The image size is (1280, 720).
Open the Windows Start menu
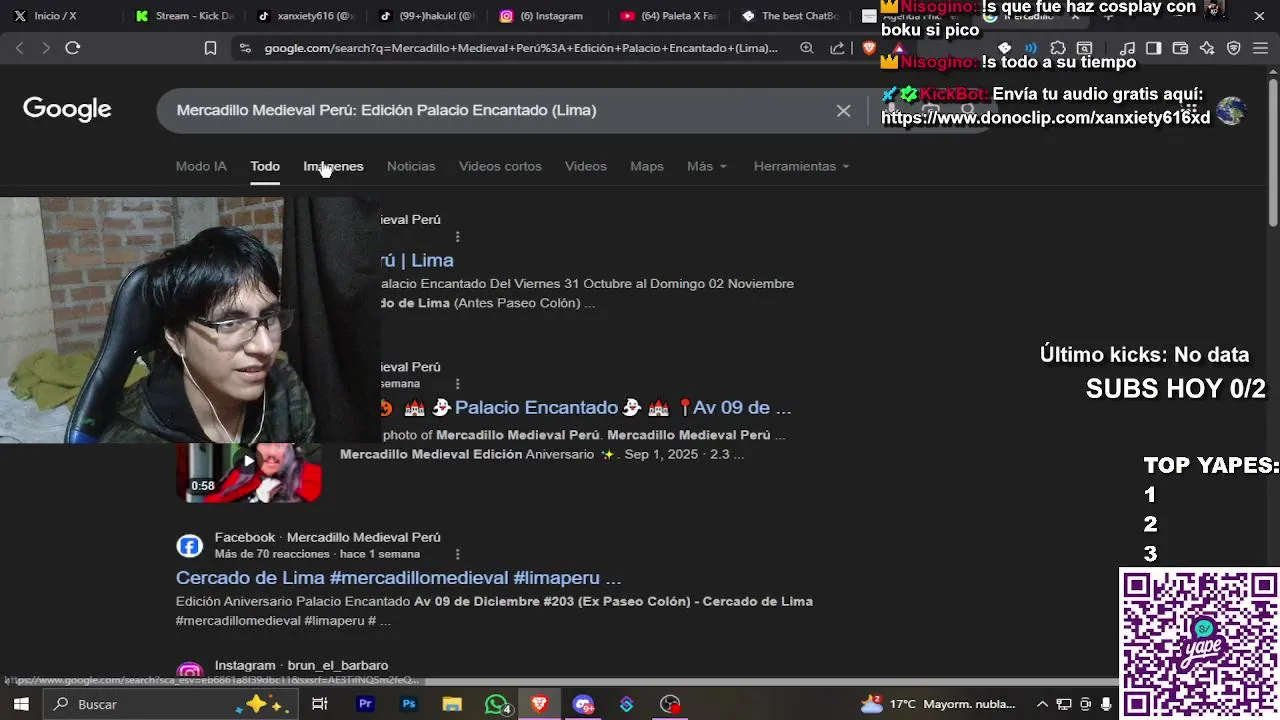[x=20, y=704]
